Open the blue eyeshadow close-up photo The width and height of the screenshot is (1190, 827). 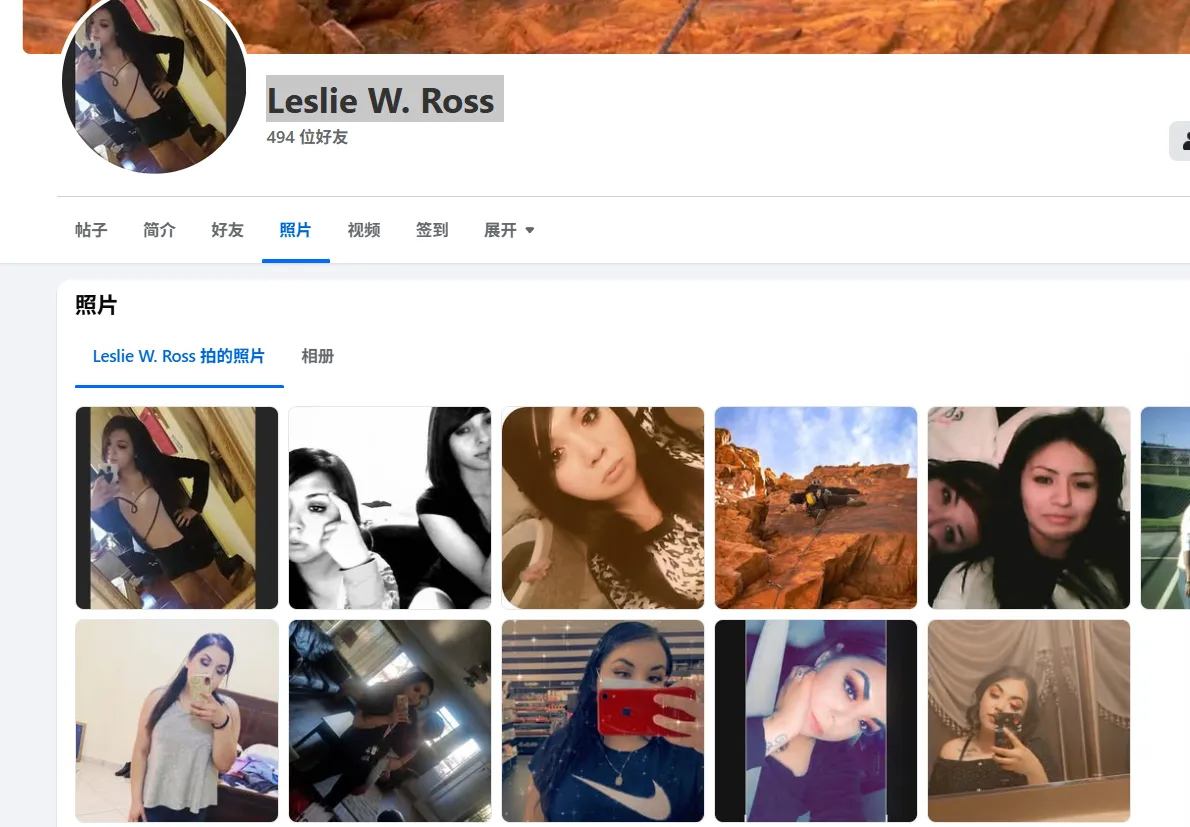coord(815,720)
